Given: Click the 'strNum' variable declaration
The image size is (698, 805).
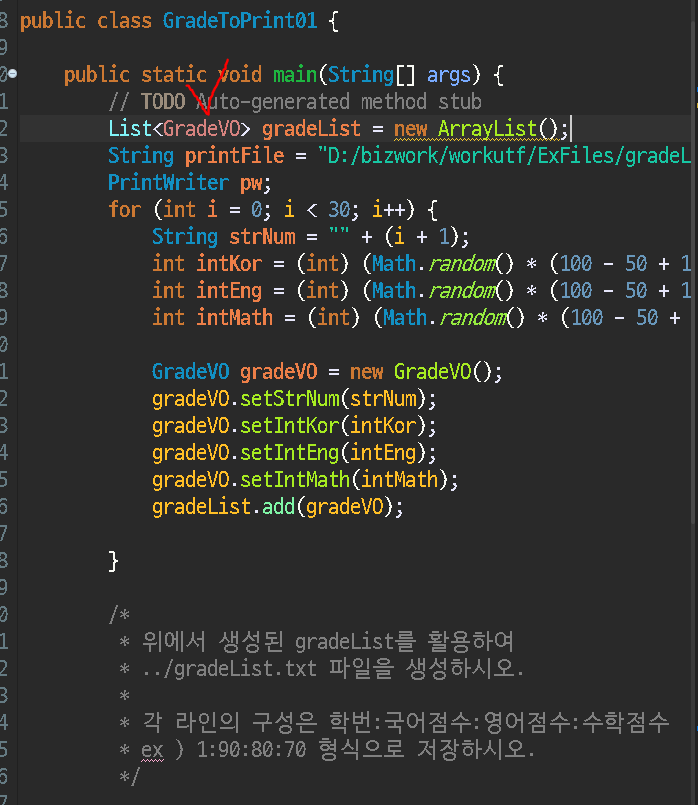Looking at the screenshot, I should tap(262, 237).
